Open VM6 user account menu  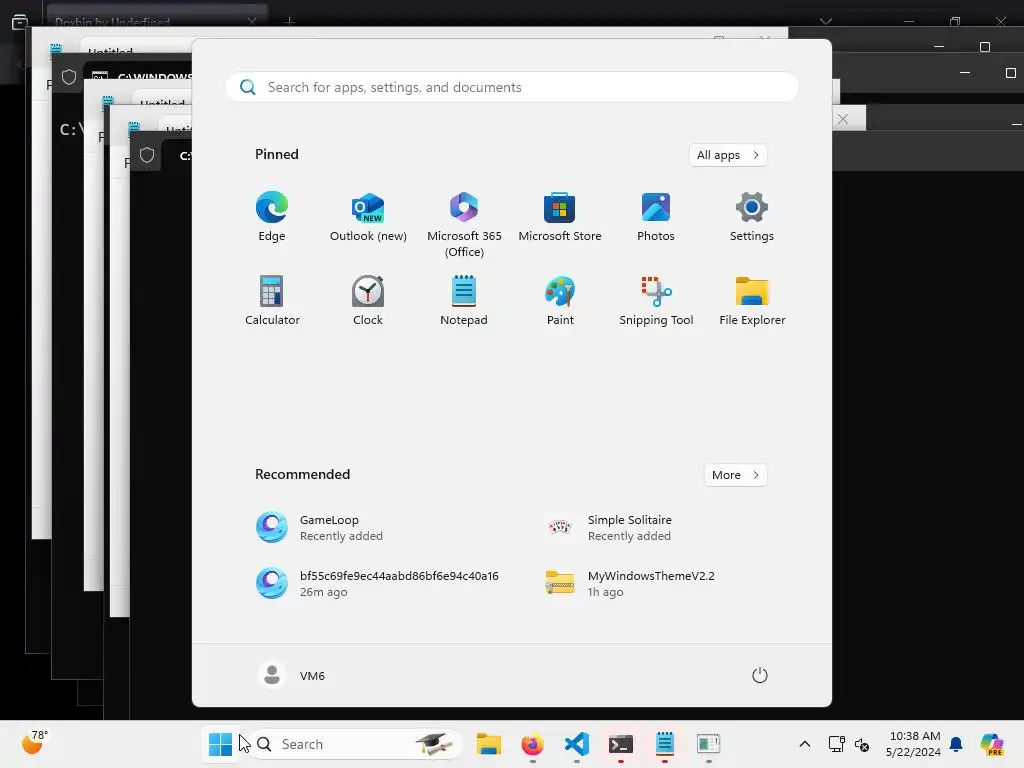292,675
